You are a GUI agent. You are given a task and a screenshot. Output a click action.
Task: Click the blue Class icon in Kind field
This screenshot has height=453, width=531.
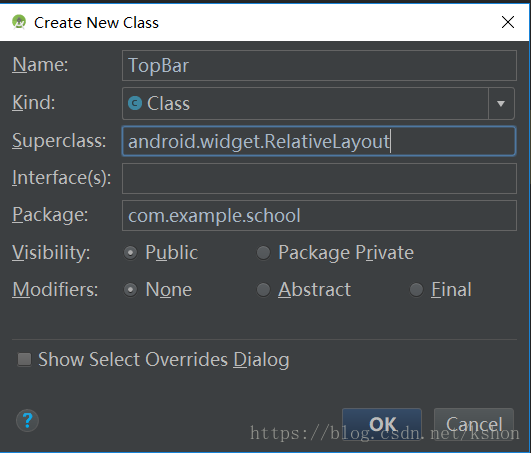coord(135,103)
